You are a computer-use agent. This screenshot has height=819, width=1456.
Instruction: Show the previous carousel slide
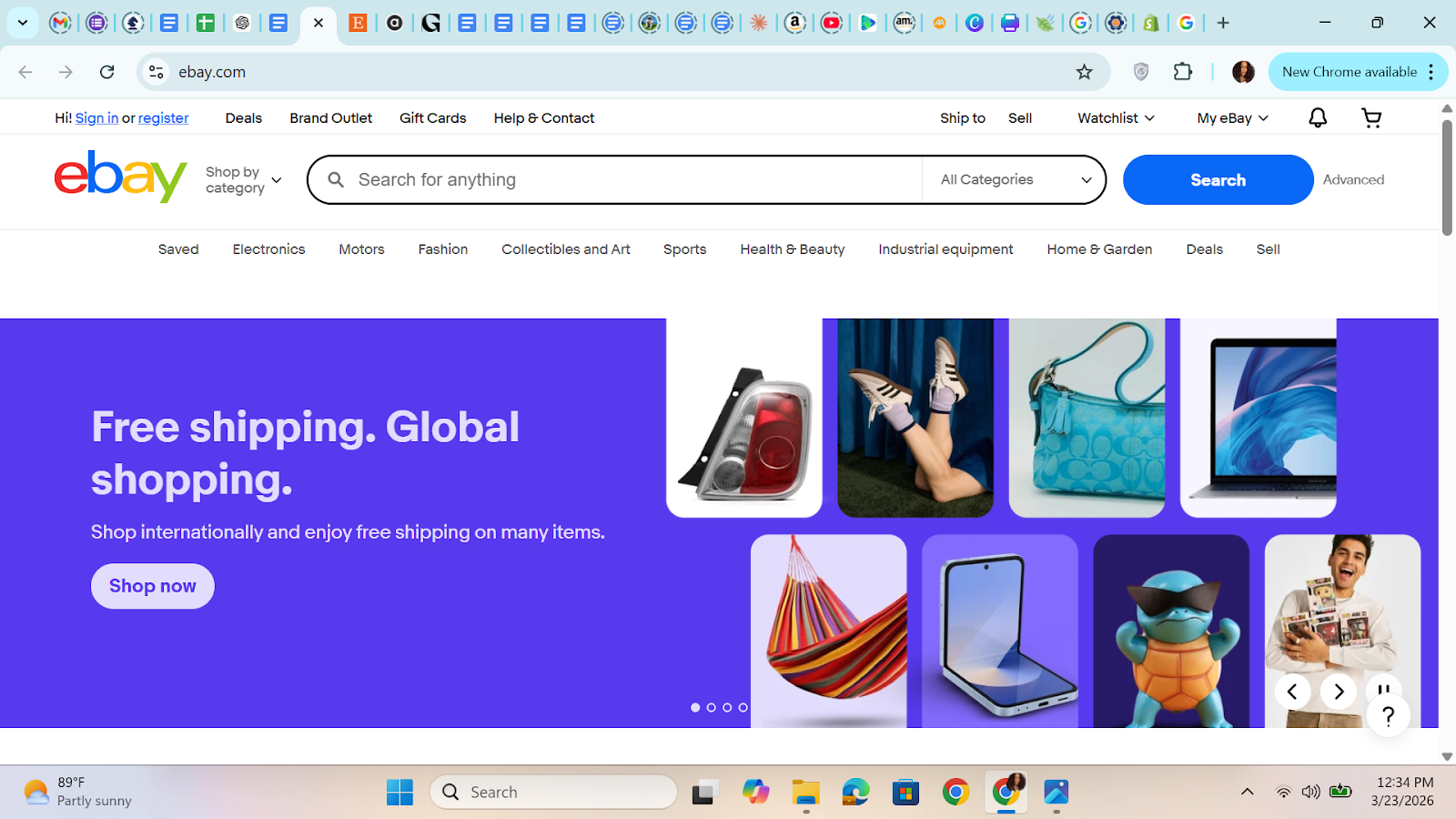click(x=1292, y=692)
